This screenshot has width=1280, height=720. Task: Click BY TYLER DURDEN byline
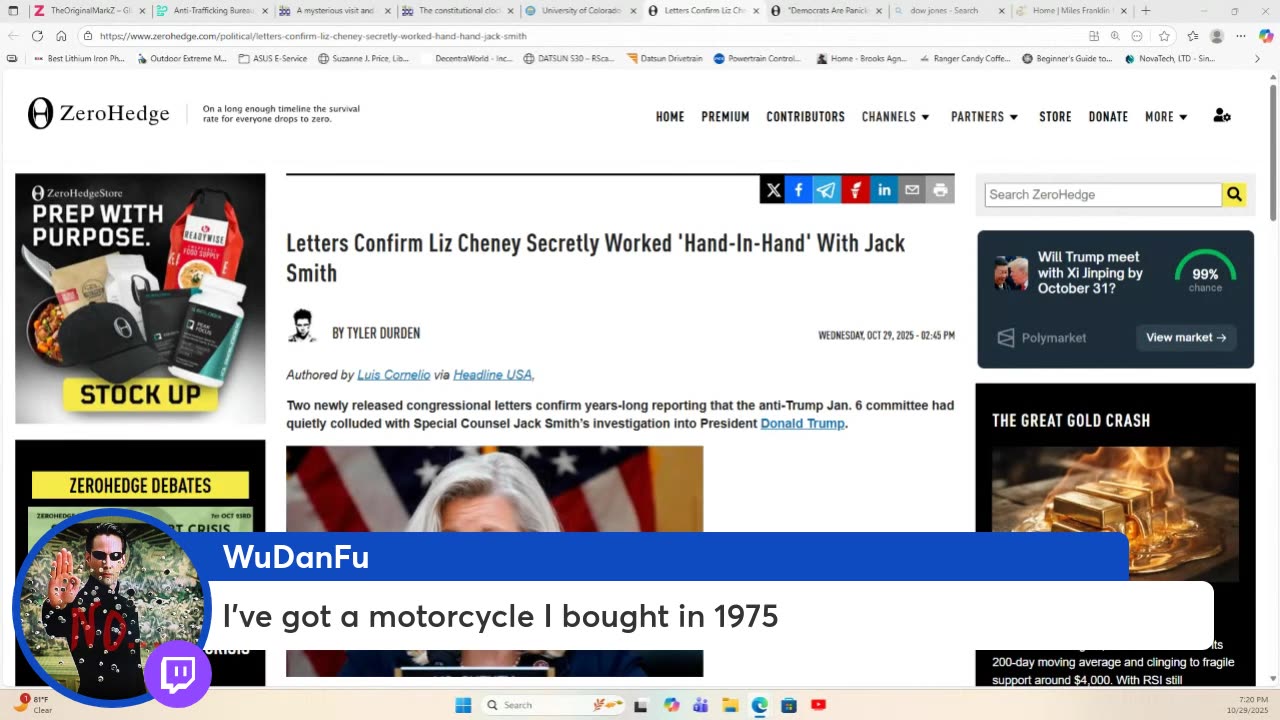[x=376, y=333]
